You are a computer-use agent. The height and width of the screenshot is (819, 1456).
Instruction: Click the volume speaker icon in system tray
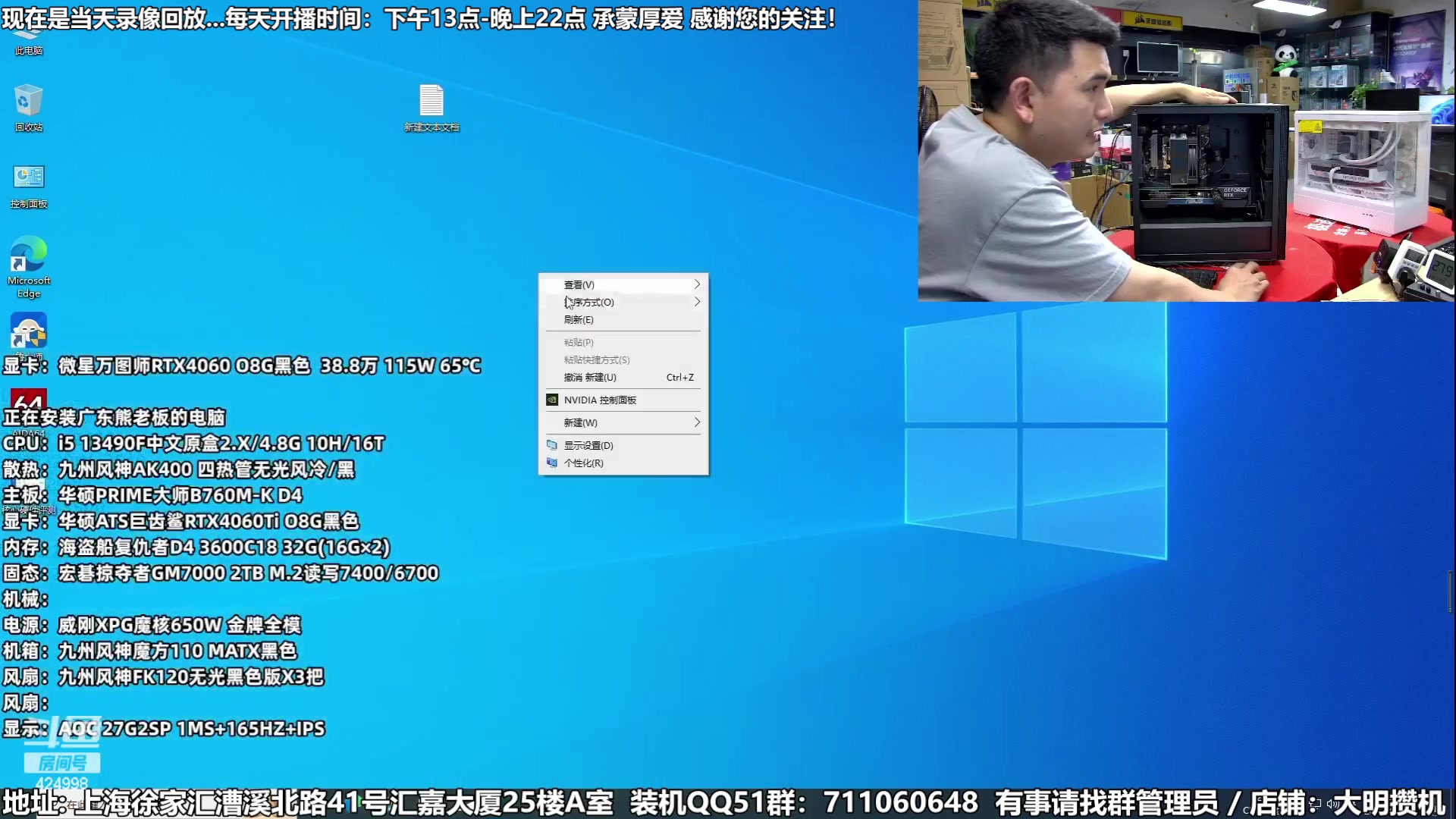[x=1334, y=805]
